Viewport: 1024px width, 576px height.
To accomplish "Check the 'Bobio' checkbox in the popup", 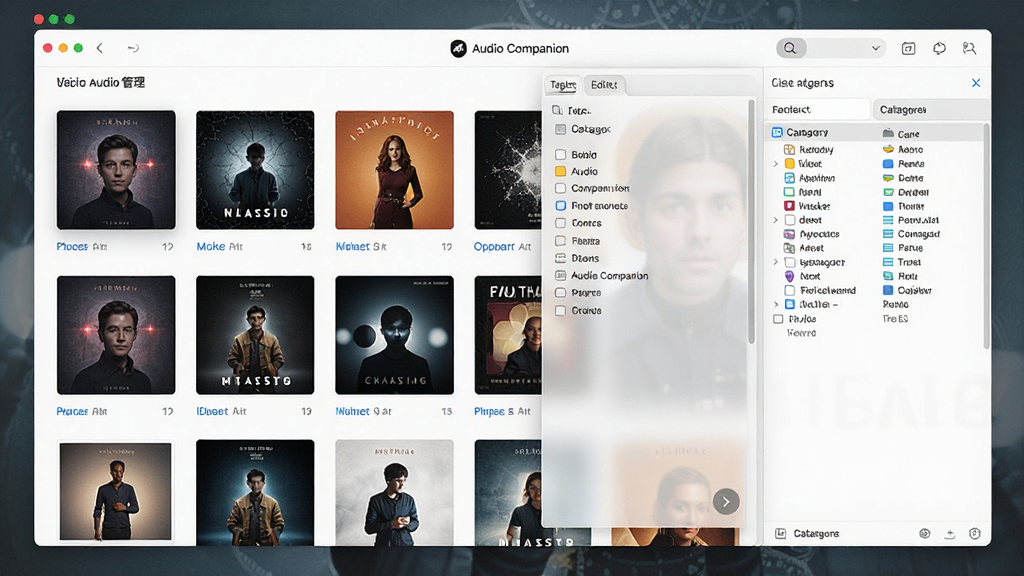I will tap(560, 155).
